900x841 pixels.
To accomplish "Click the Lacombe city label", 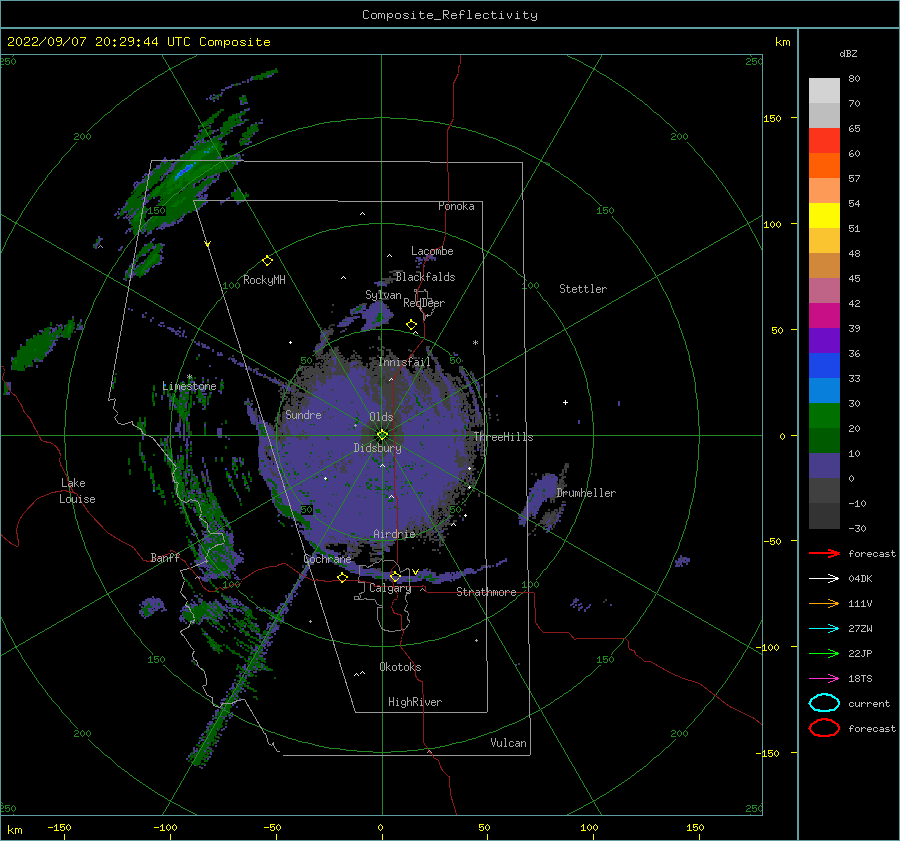I will pyautogui.click(x=432, y=251).
